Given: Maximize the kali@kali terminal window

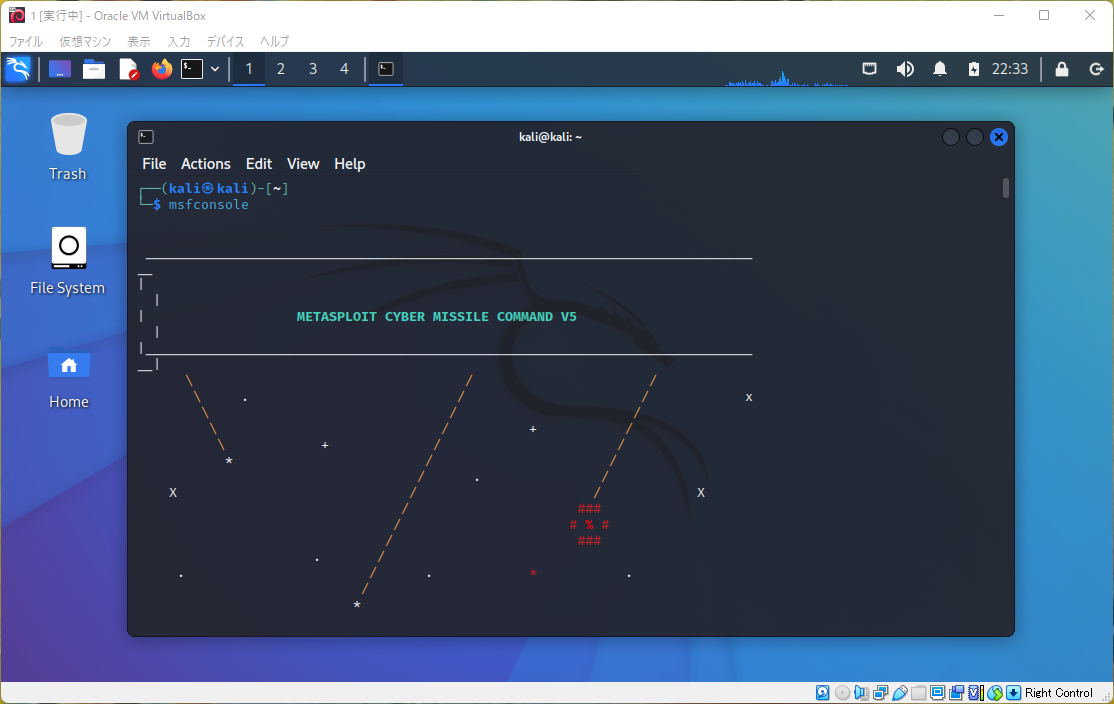Looking at the screenshot, I should (x=975, y=137).
